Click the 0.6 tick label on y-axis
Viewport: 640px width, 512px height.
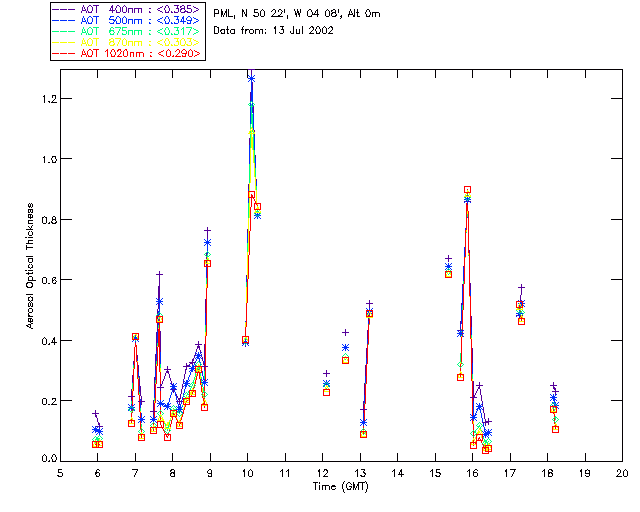click(46, 280)
